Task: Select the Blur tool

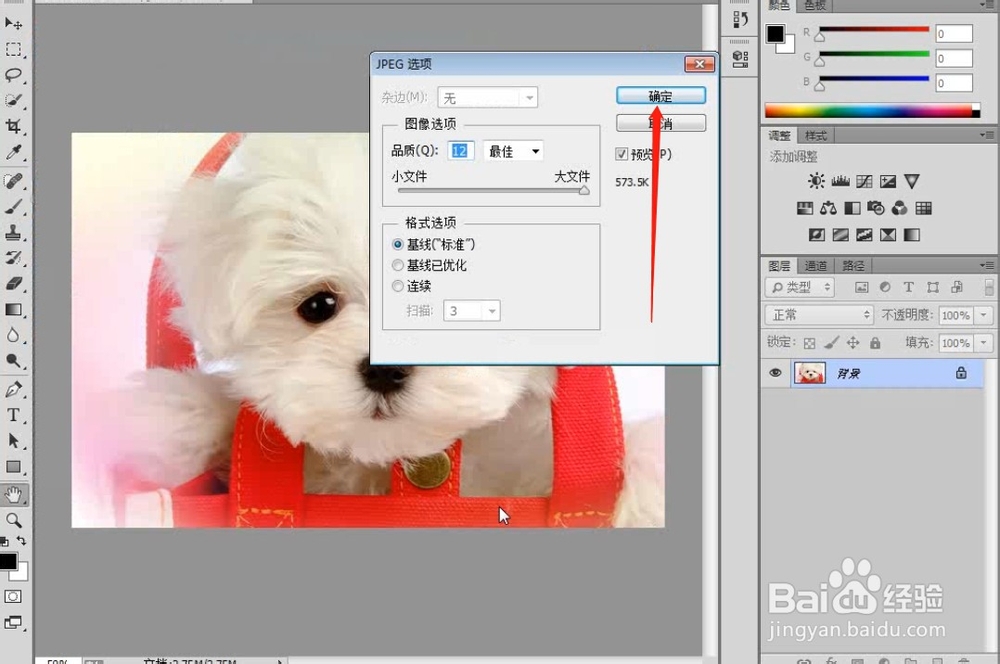Action: click(x=13, y=336)
